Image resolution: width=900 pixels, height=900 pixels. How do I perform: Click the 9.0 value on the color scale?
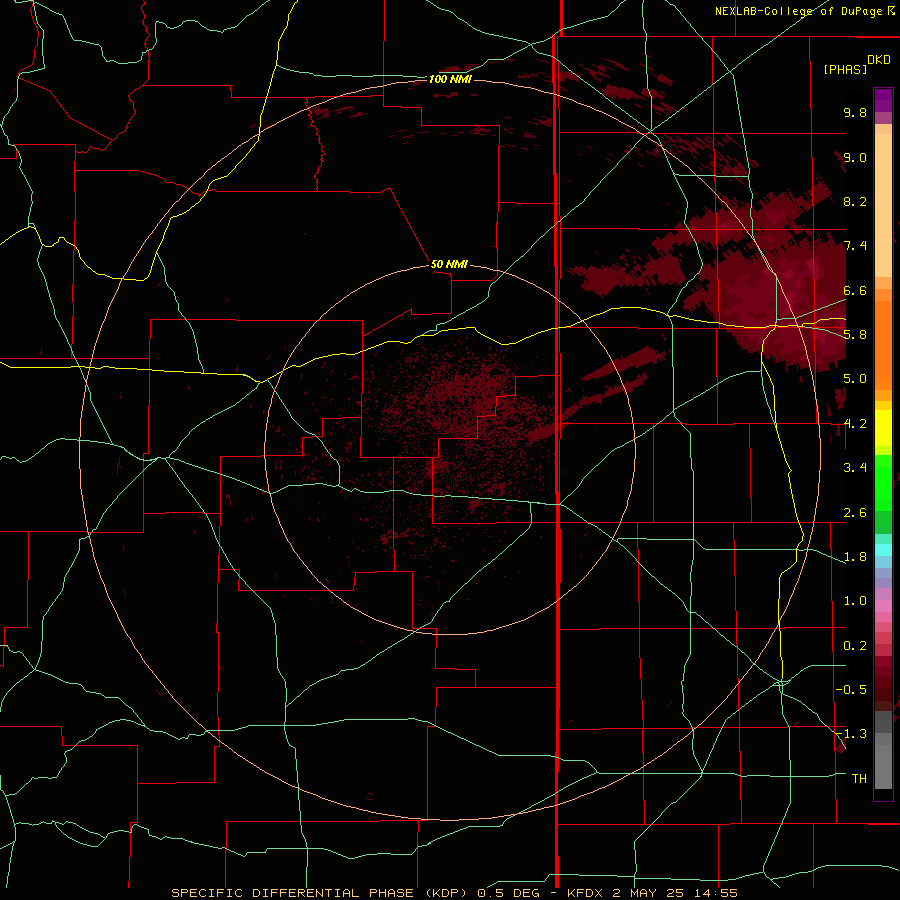pyautogui.click(x=855, y=157)
